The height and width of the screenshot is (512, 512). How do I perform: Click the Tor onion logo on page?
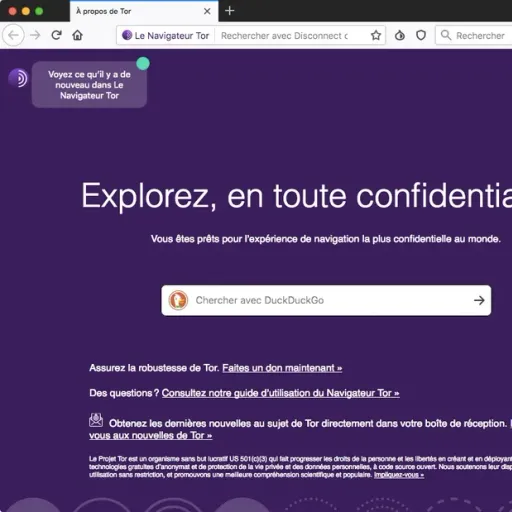18,78
